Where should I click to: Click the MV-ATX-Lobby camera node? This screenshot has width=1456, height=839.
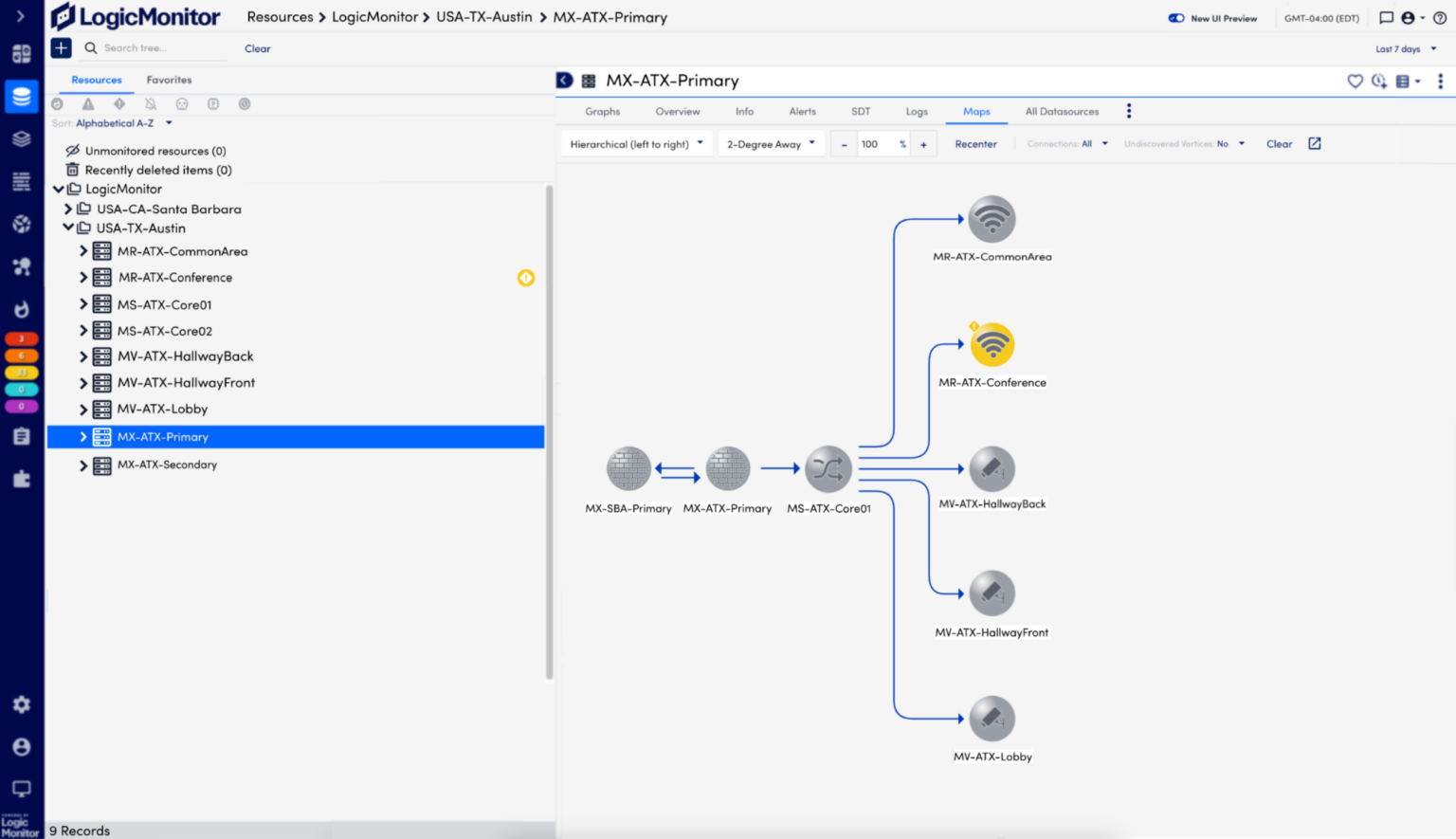point(992,720)
